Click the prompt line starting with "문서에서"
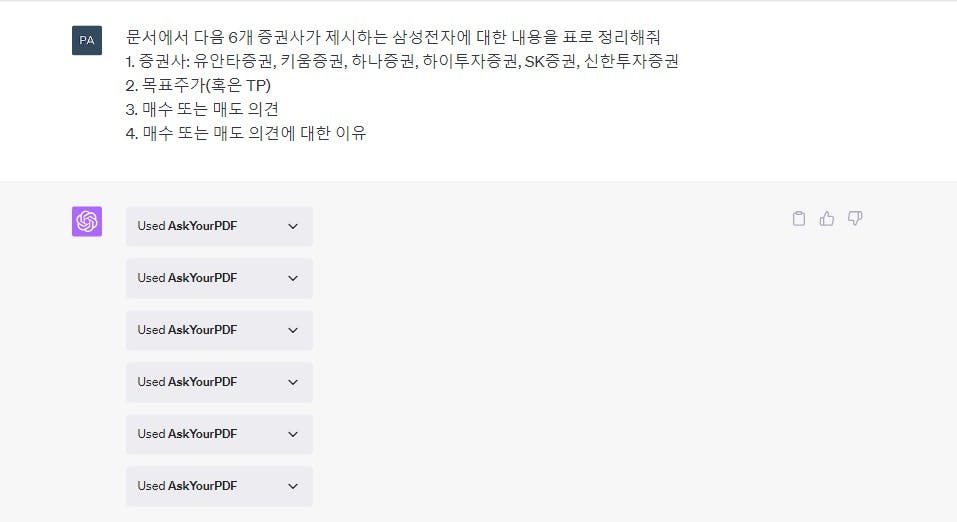 pyautogui.click(x=394, y=37)
